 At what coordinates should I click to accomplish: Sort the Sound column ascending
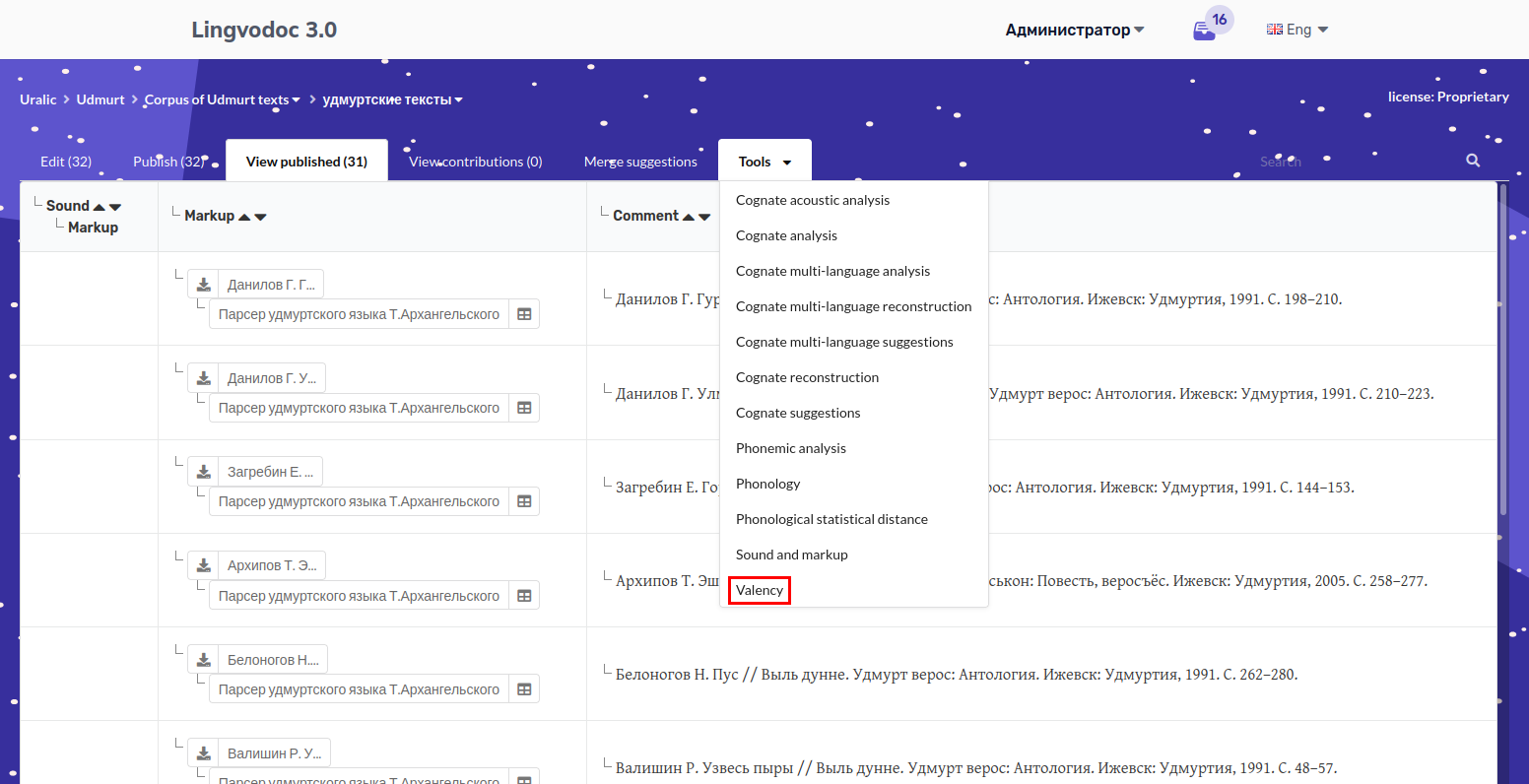(x=99, y=206)
